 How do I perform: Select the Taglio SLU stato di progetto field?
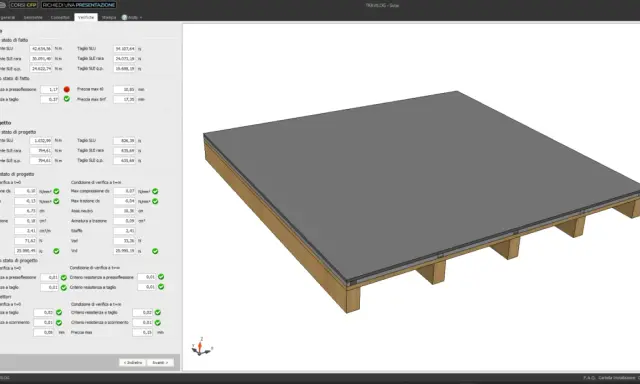[x=124, y=140]
